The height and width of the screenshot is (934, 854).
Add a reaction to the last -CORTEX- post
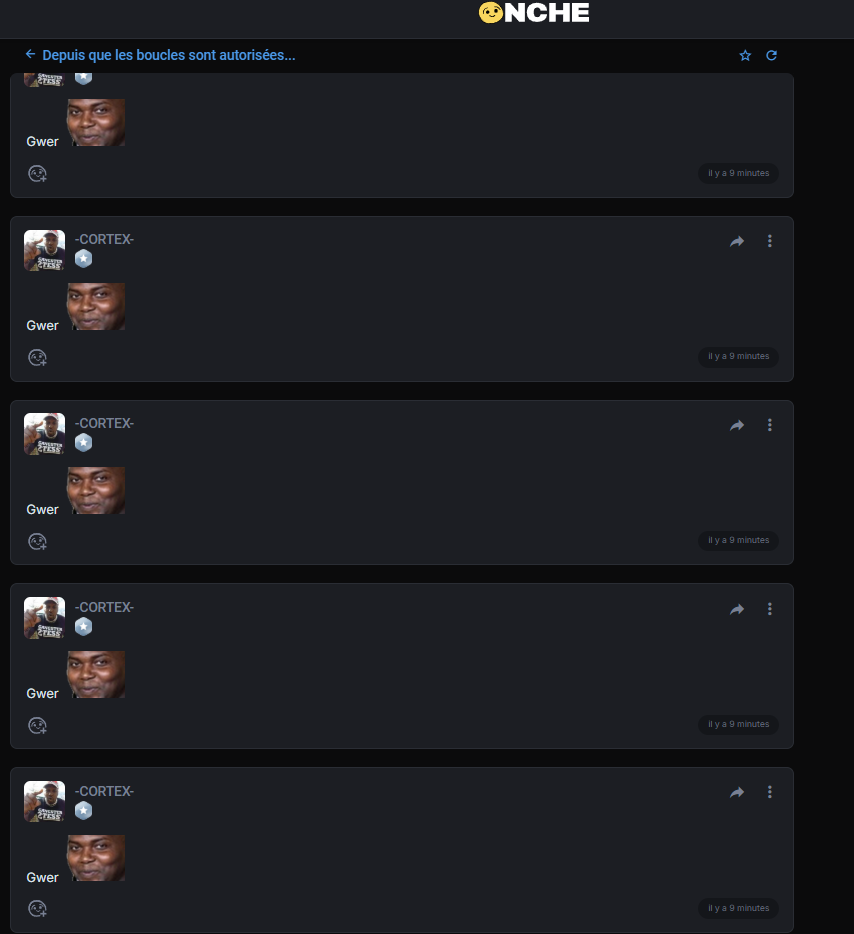[38, 909]
